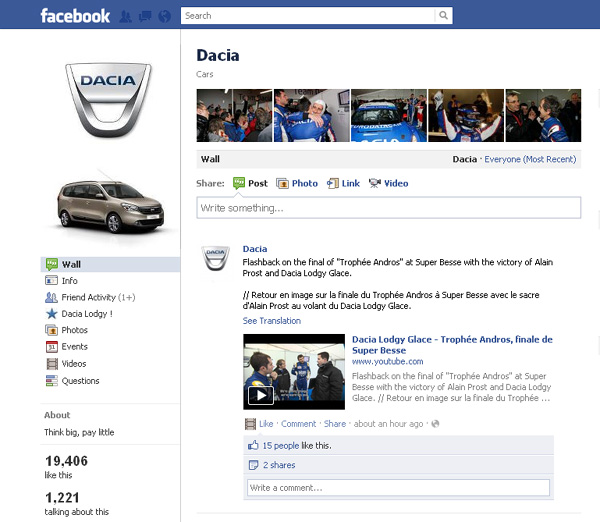Viewport: 600px width, 522px height.
Task: Play the Dacia Lodgy Glace video
Action: click(260, 394)
